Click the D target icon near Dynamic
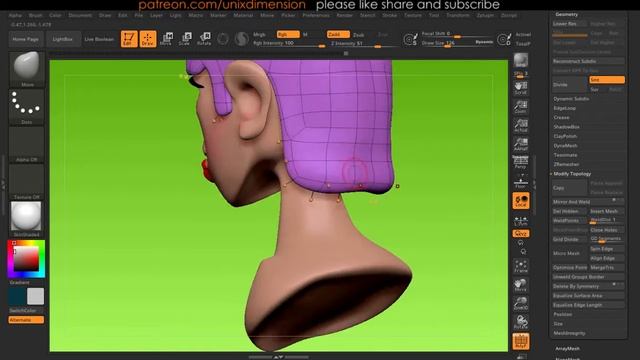 504,40
